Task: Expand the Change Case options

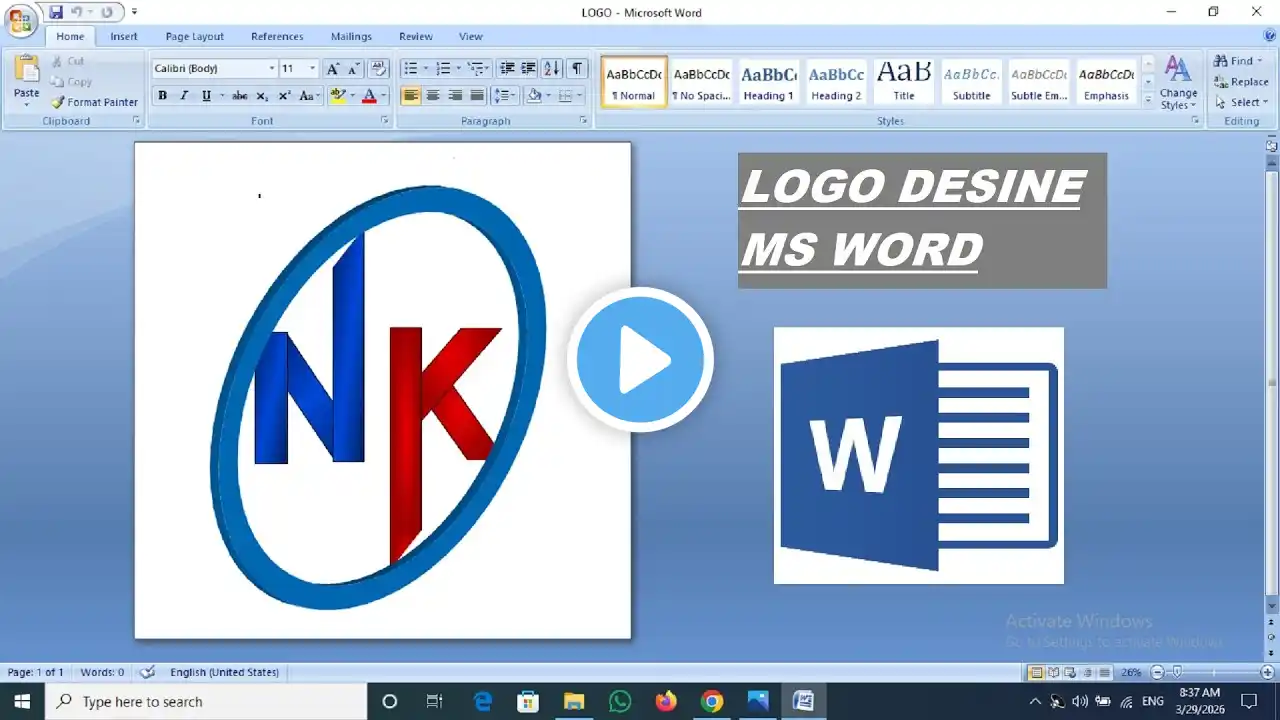Action: click(309, 96)
